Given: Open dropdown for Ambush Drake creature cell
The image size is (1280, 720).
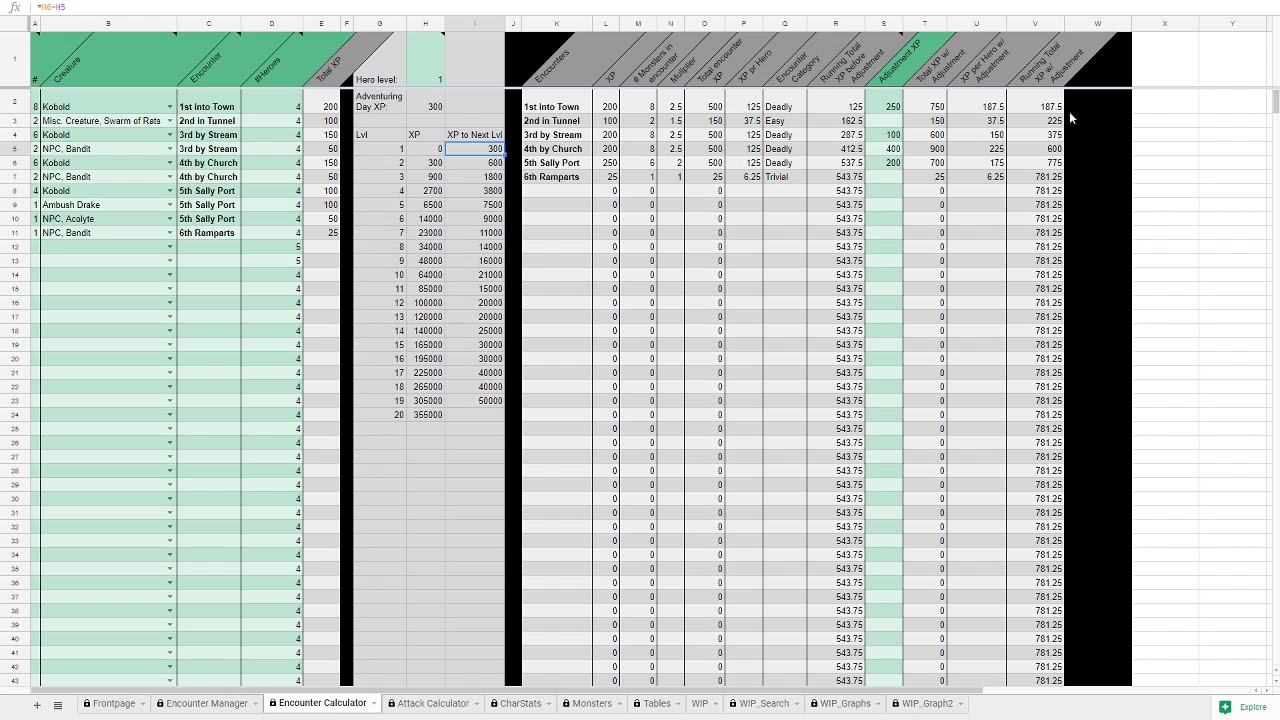Looking at the screenshot, I should point(169,205).
